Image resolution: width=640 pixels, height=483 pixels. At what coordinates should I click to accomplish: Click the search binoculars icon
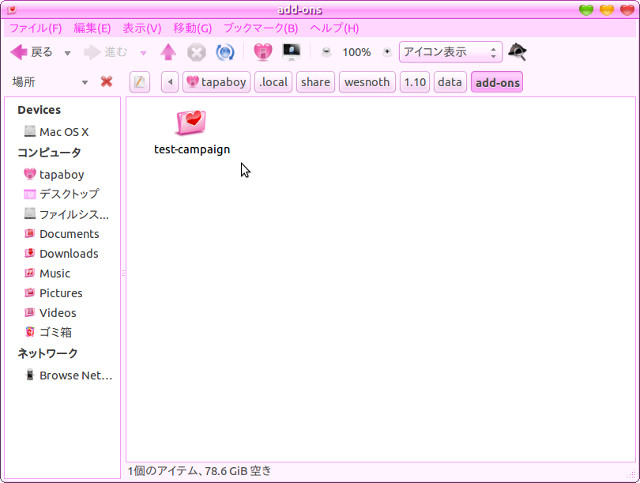(x=517, y=52)
